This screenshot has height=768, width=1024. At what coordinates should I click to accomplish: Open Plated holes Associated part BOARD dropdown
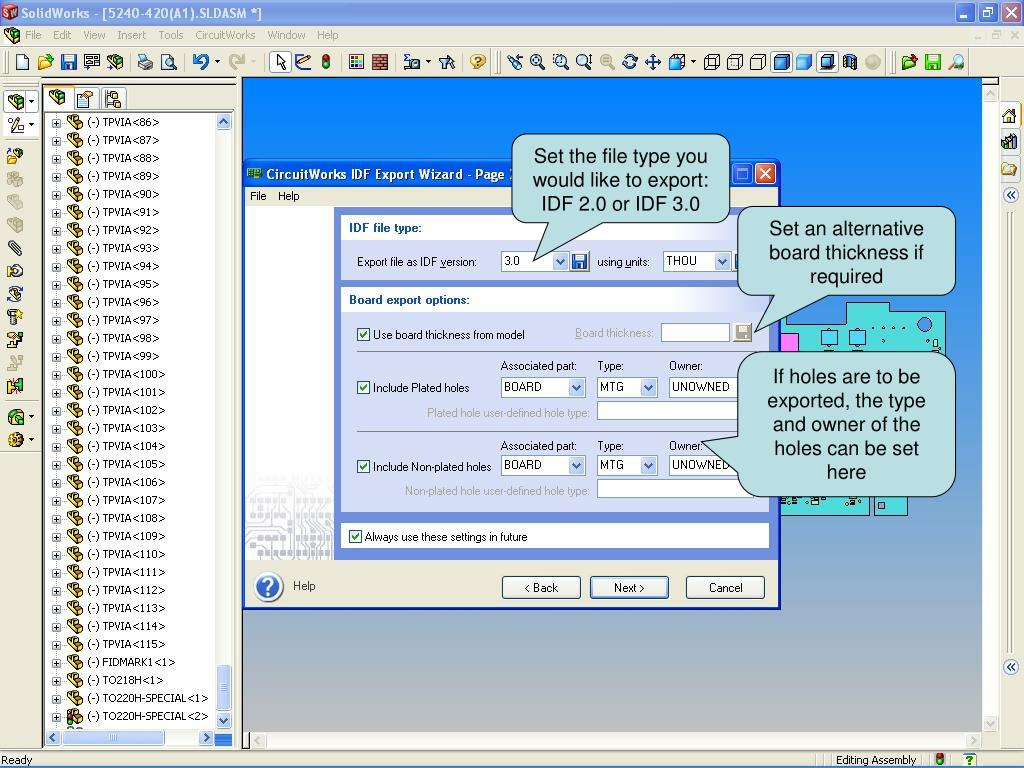click(x=576, y=387)
